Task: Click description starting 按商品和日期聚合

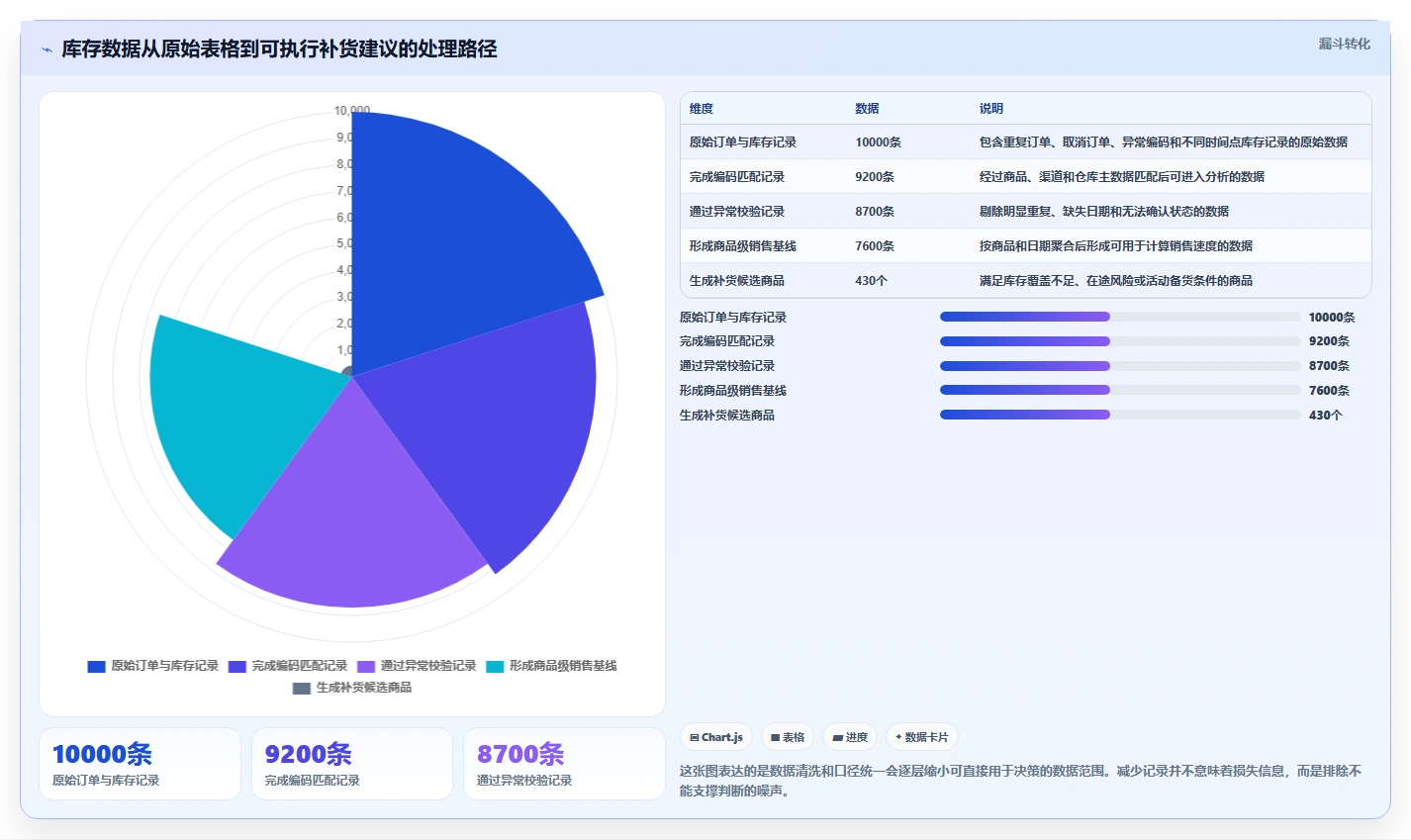Action: tap(1116, 246)
